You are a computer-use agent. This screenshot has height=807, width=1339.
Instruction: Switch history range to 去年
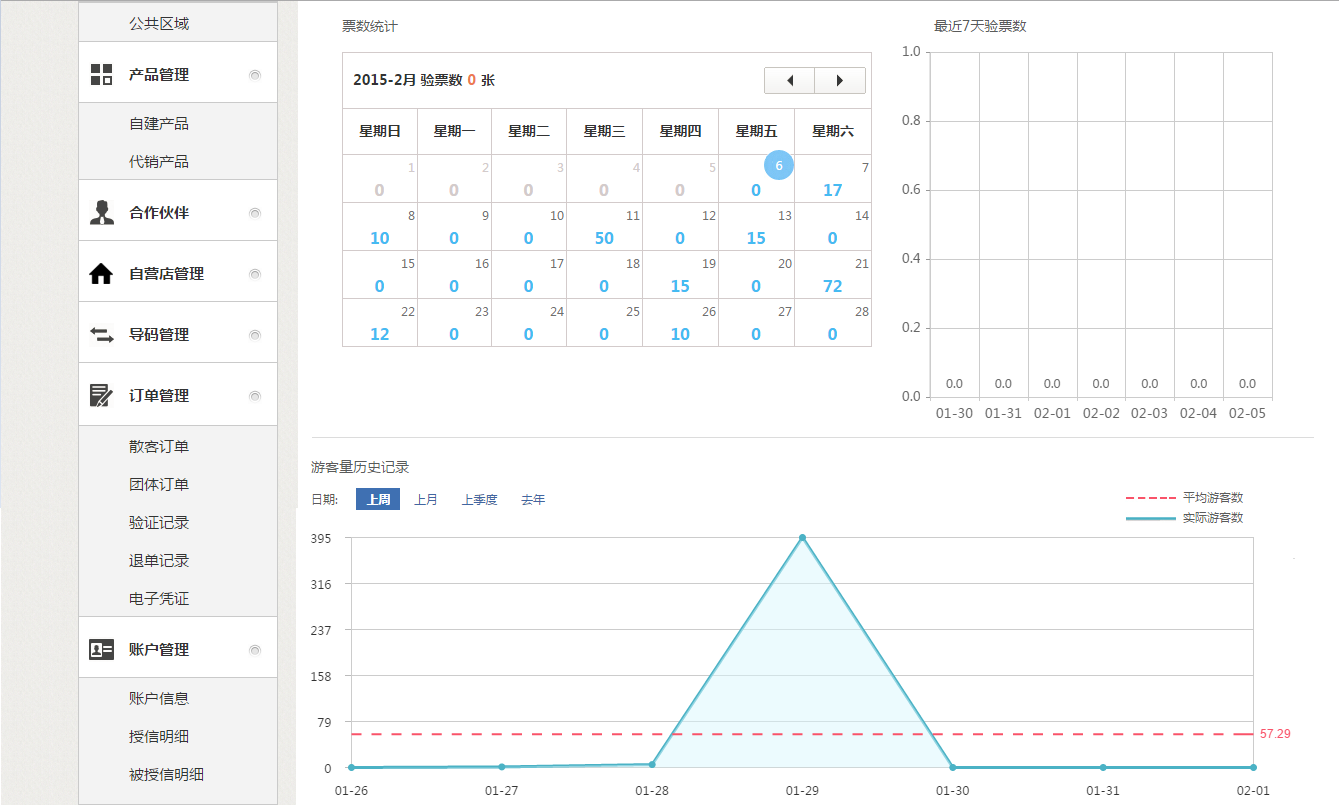[533, 500]
